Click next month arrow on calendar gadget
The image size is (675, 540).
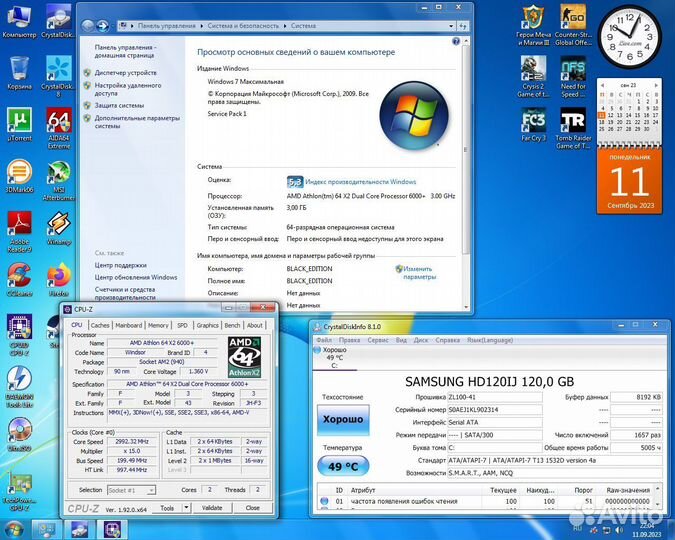(656, 85)
